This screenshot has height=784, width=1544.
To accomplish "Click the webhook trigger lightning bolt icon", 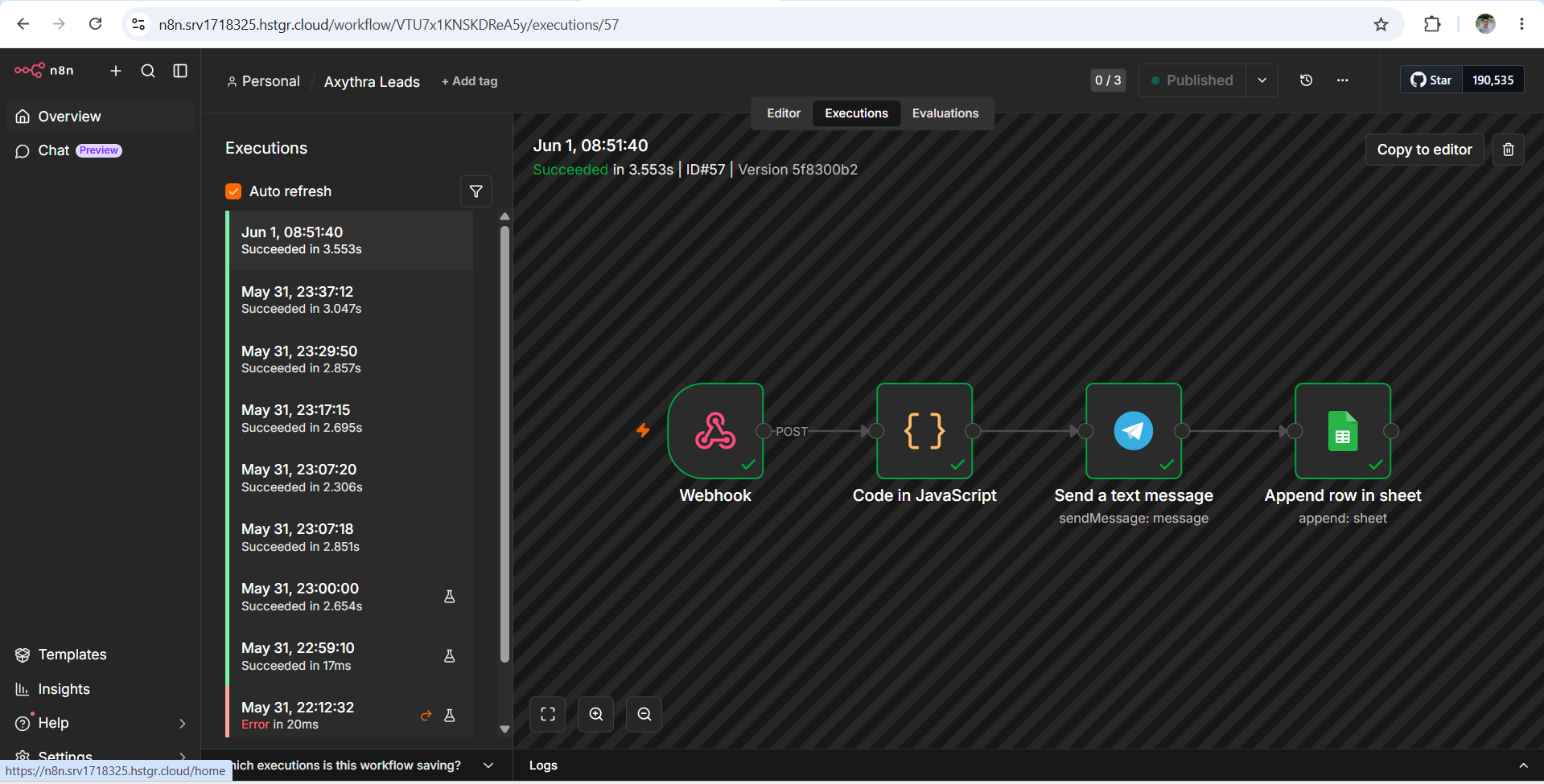I will [643, 430].
